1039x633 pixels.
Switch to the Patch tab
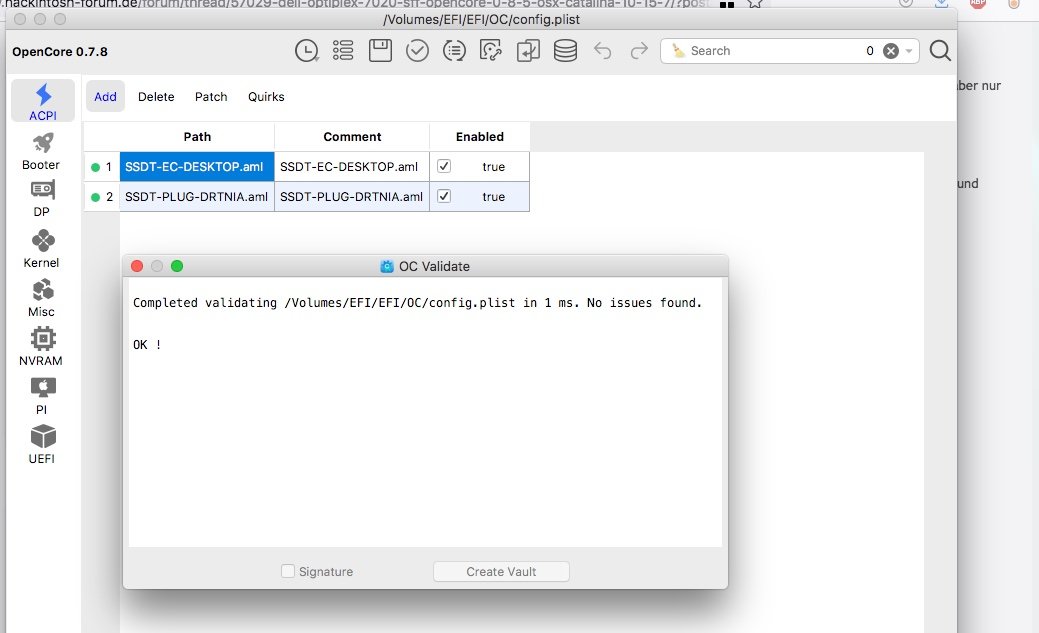(211, 97)
